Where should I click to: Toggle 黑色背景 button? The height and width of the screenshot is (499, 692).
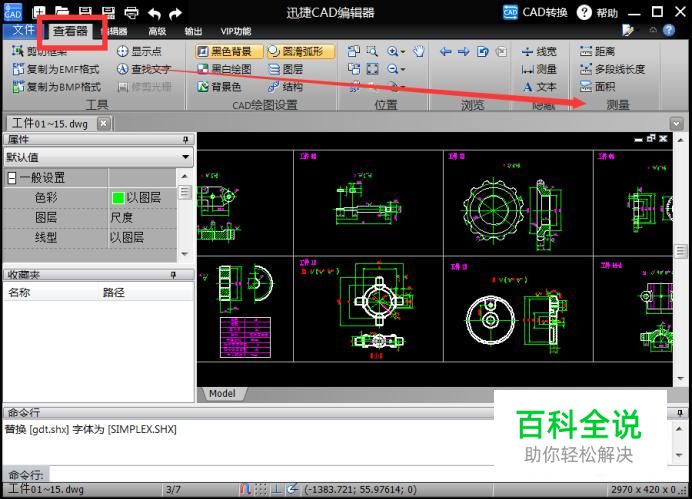pos(229,52)
